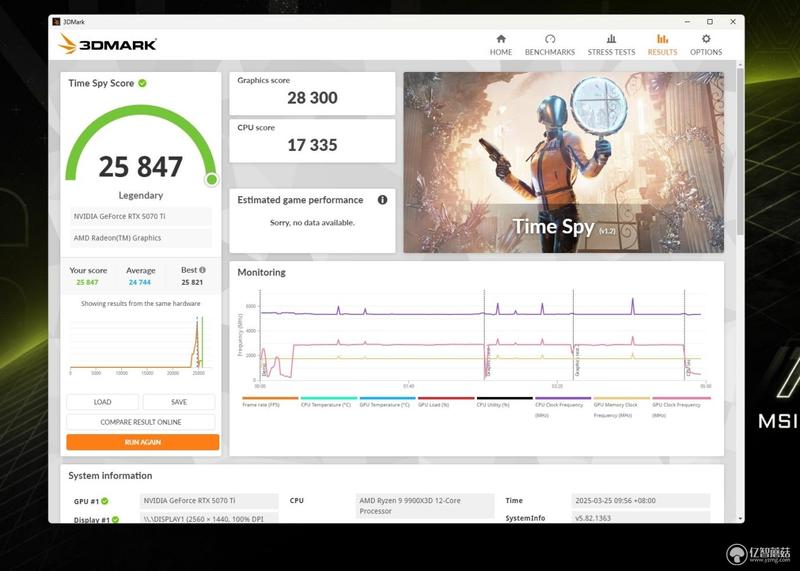Open the HOME tab
Viewport: 800px width, 571px height.
click(501, 45)
